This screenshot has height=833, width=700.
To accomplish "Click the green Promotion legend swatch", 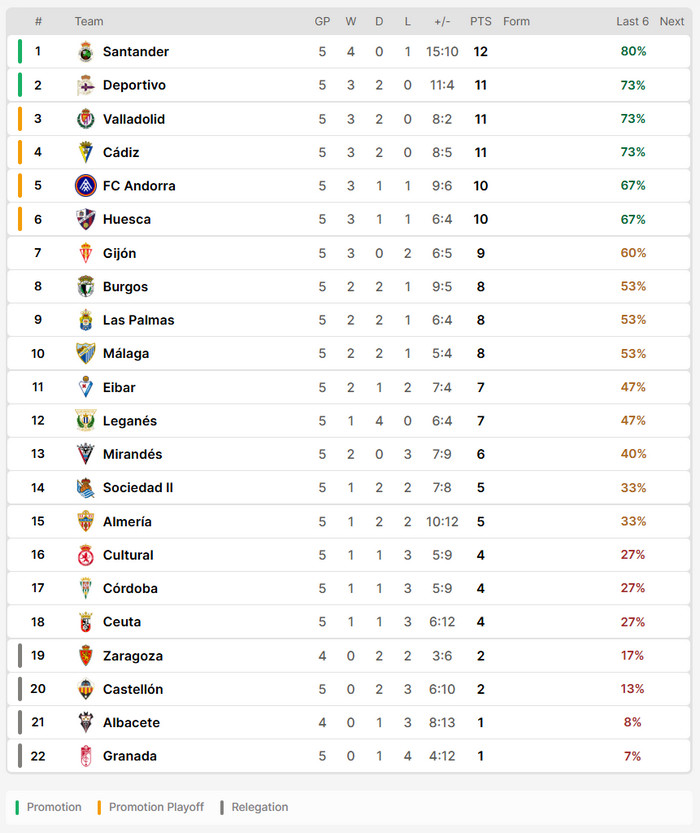I will 18,807.
